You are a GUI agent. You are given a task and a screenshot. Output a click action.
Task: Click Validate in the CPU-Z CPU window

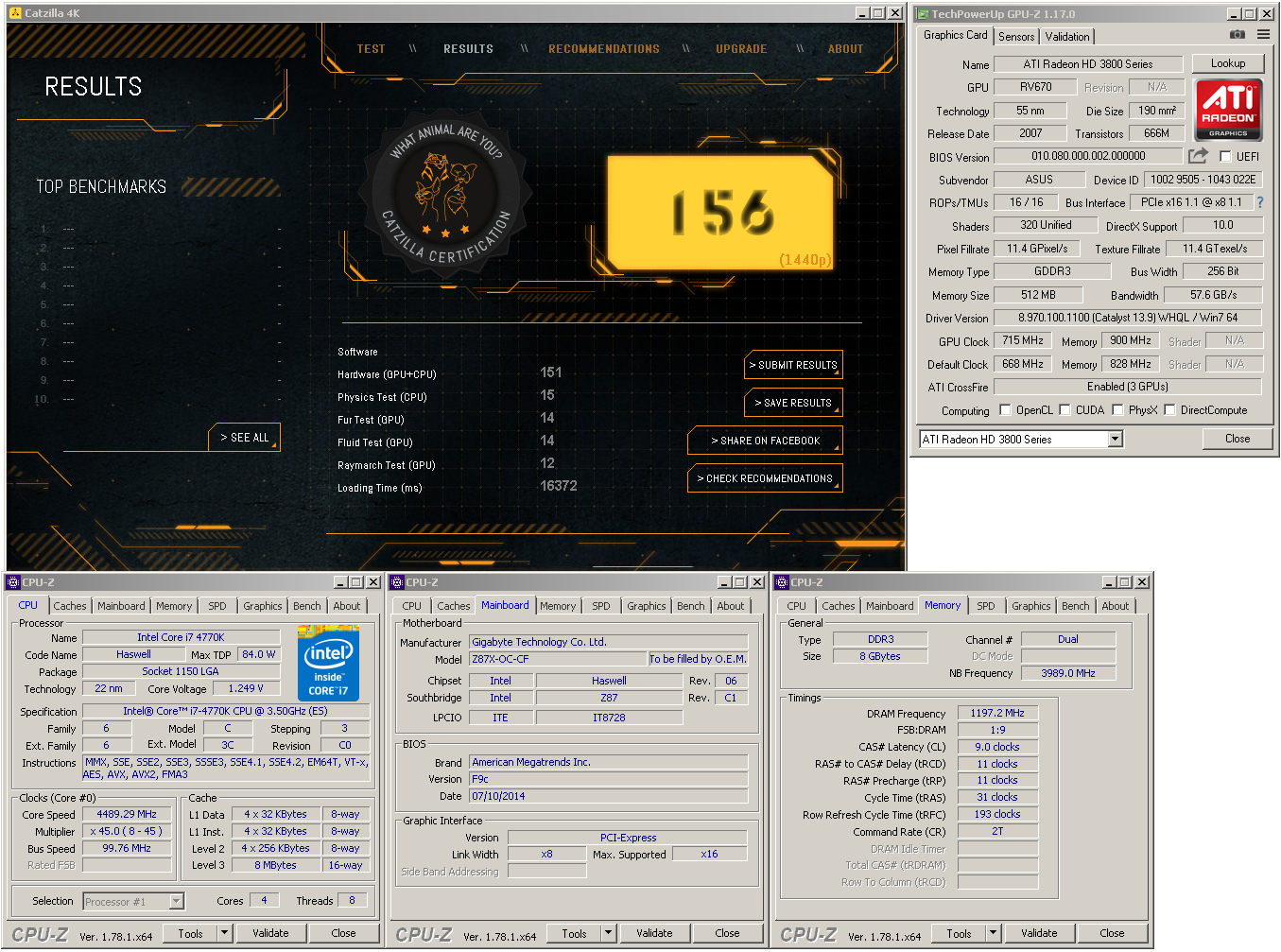tap(270, 933)
